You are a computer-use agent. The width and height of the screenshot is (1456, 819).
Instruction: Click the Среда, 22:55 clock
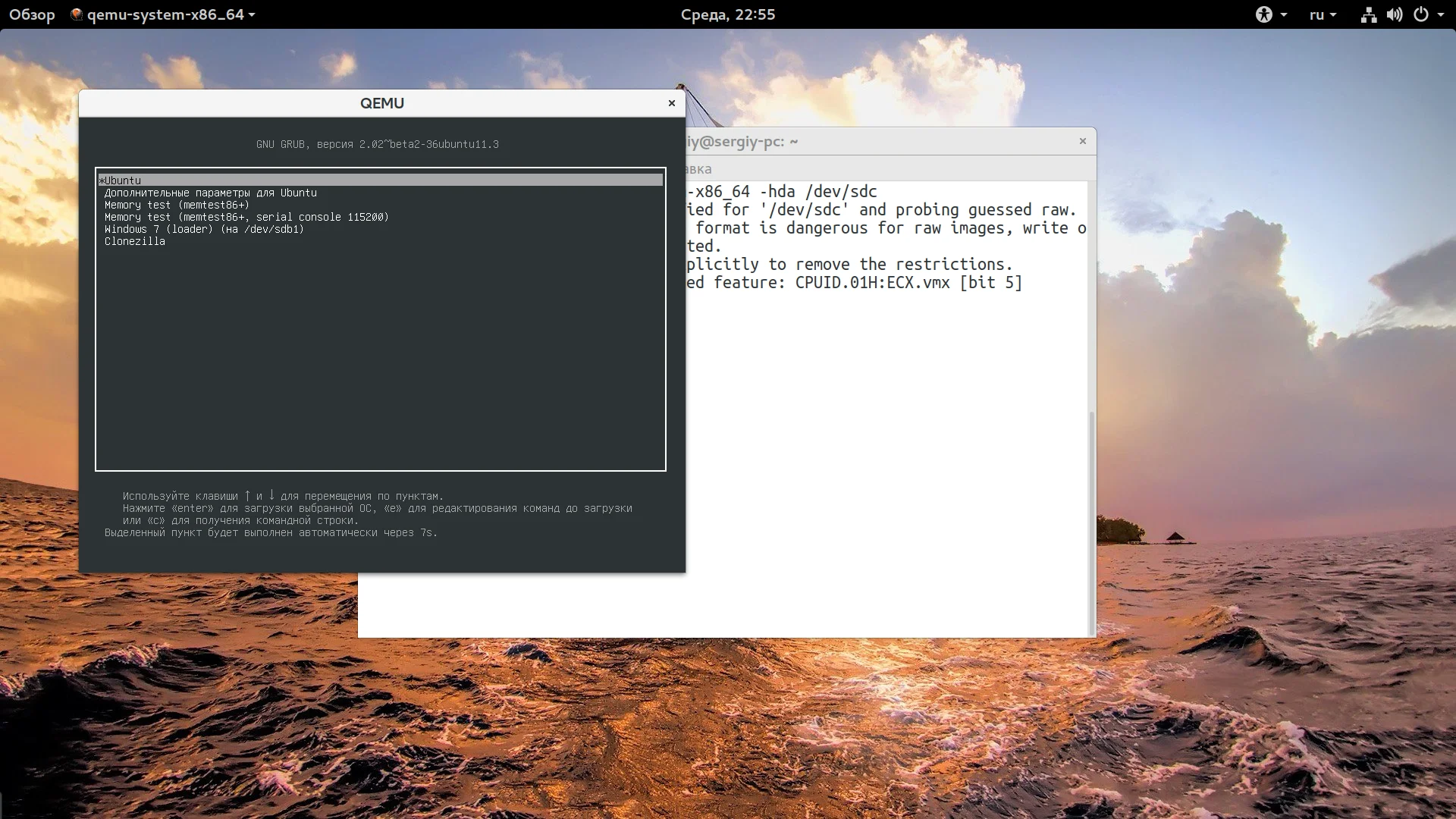(x=727, y=14)
